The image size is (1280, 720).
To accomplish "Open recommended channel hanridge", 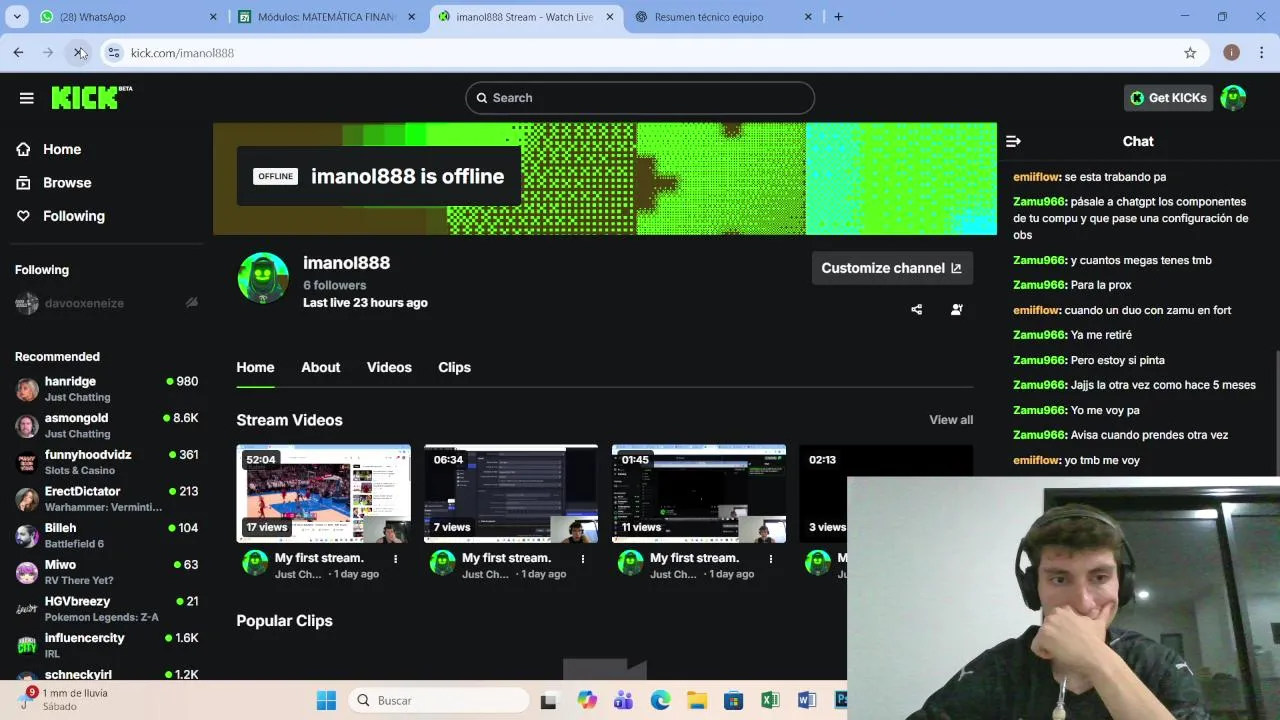I will [106, 389].
